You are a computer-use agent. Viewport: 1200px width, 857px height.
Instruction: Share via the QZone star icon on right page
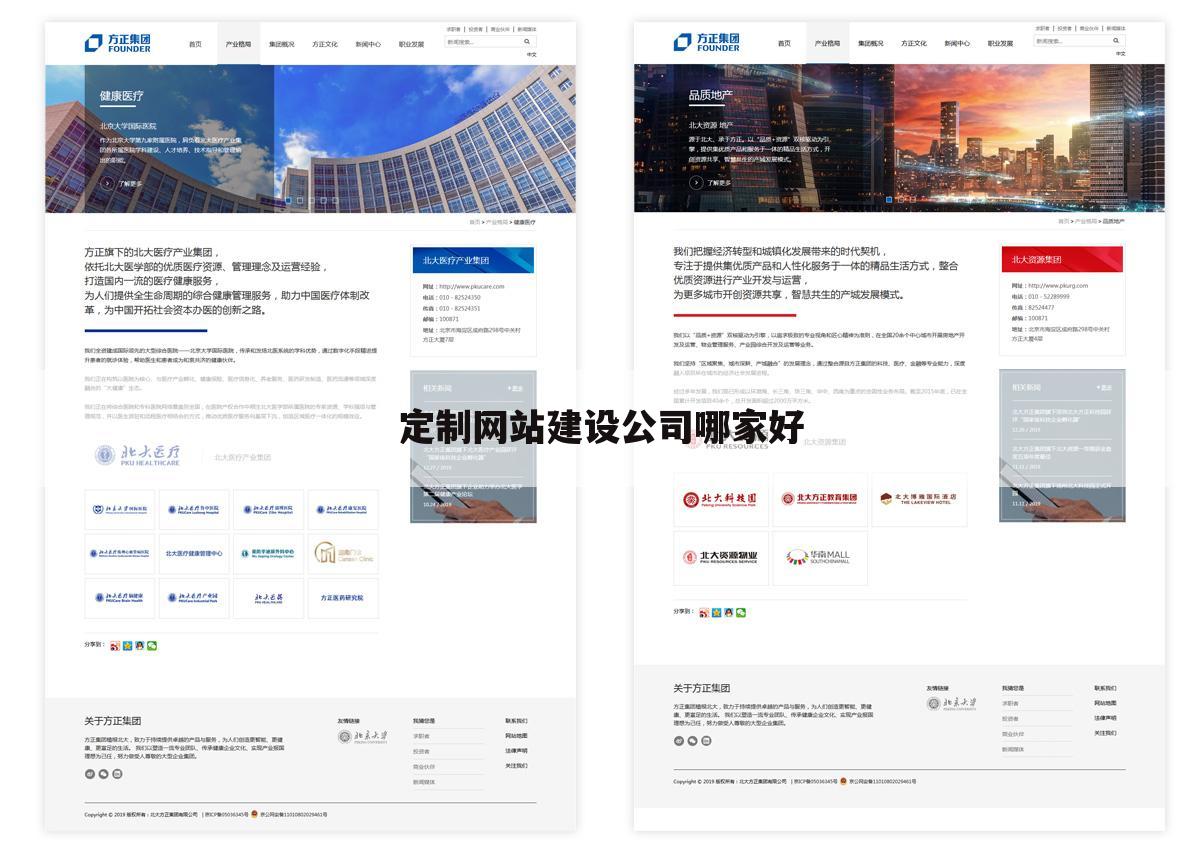[x=716, y=612]
